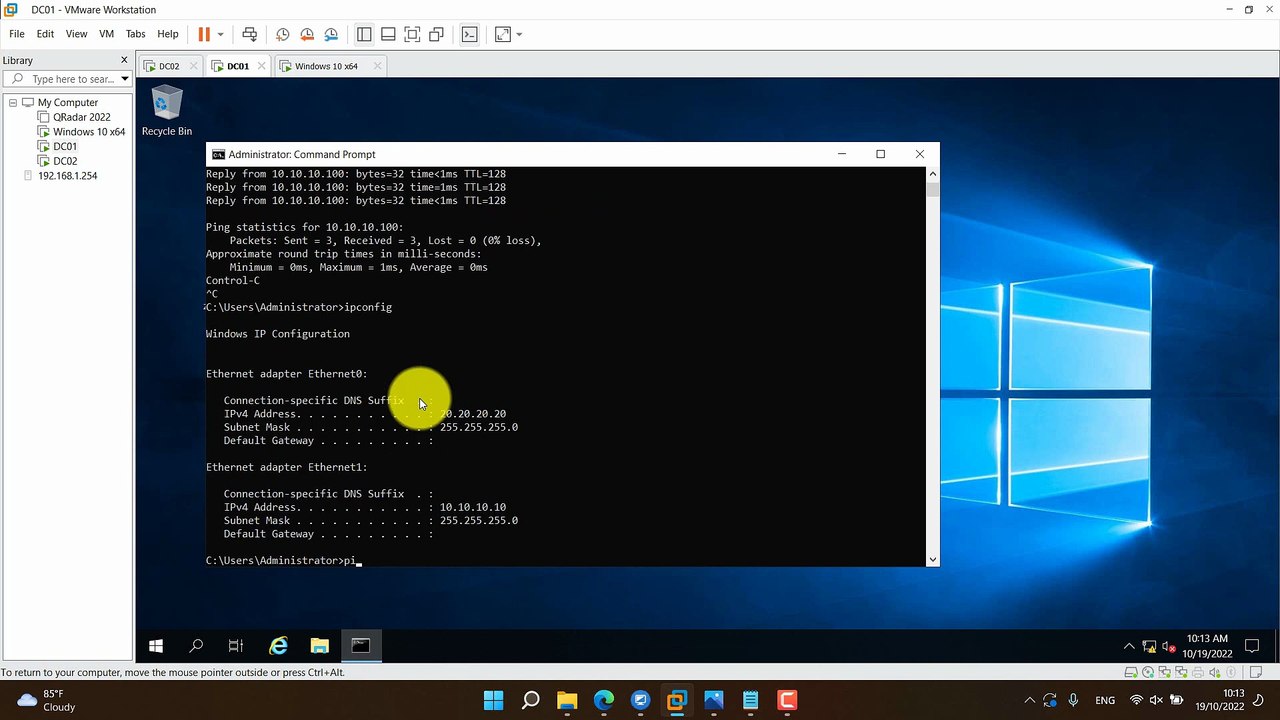Open VMware Workstation in host taskbar

click(x=677, y=700)
